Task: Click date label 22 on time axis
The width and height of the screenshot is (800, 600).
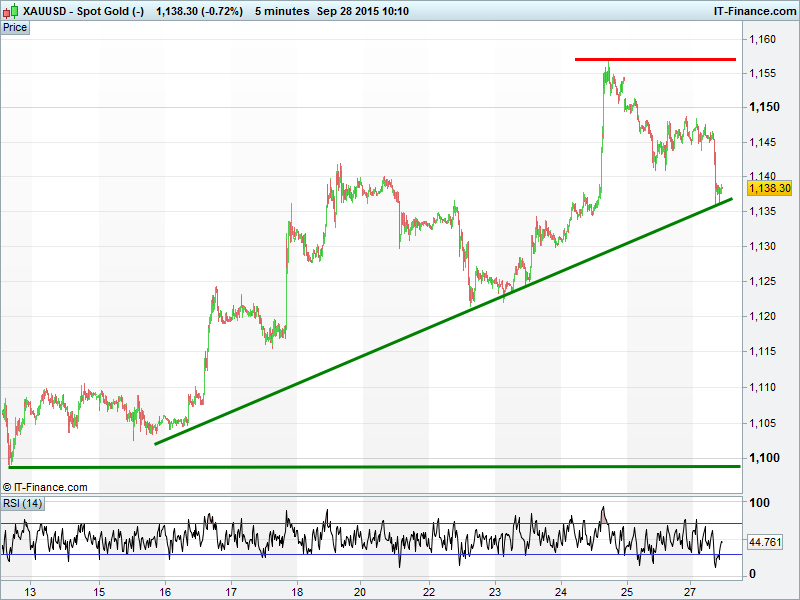Action: (429, 592)
